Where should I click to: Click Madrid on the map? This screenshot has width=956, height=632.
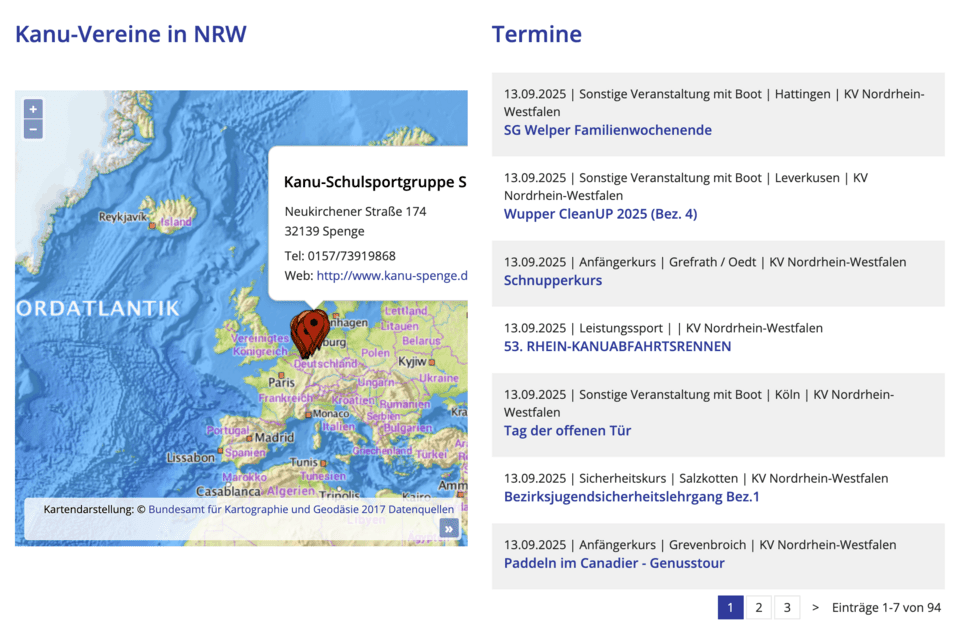click(x=273, y=437)
